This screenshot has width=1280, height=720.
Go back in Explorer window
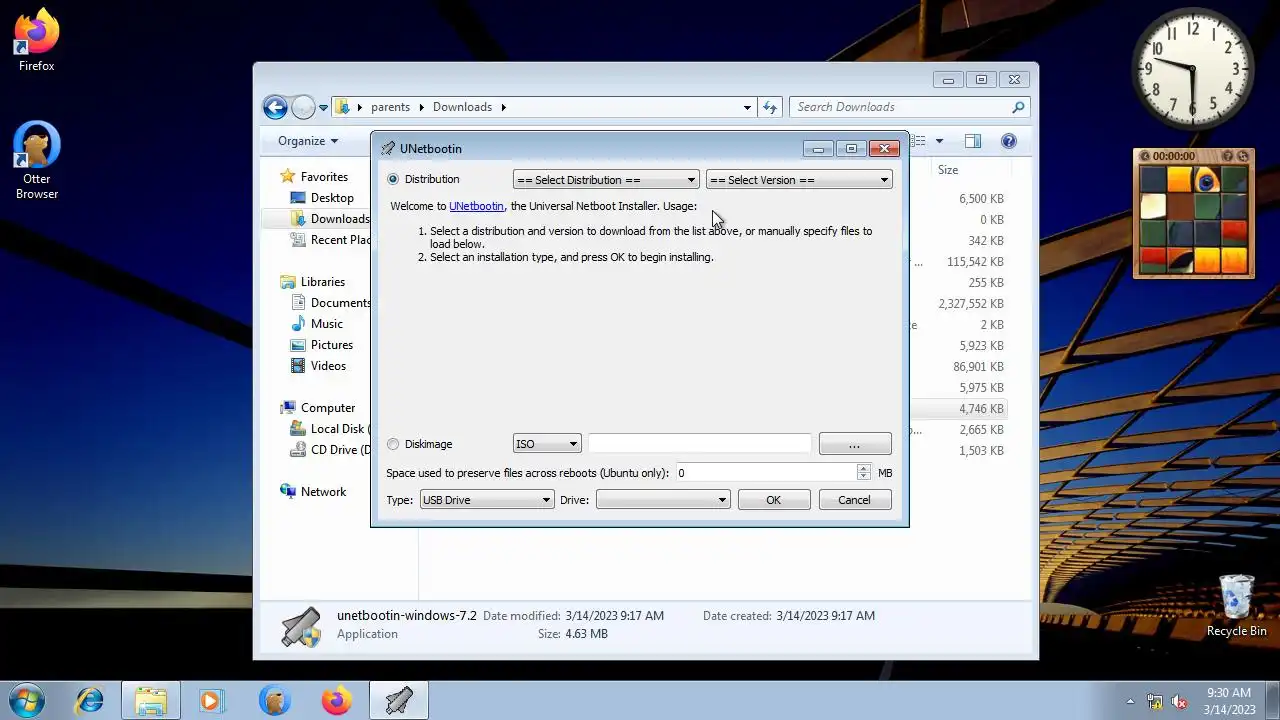pos(275,107)
